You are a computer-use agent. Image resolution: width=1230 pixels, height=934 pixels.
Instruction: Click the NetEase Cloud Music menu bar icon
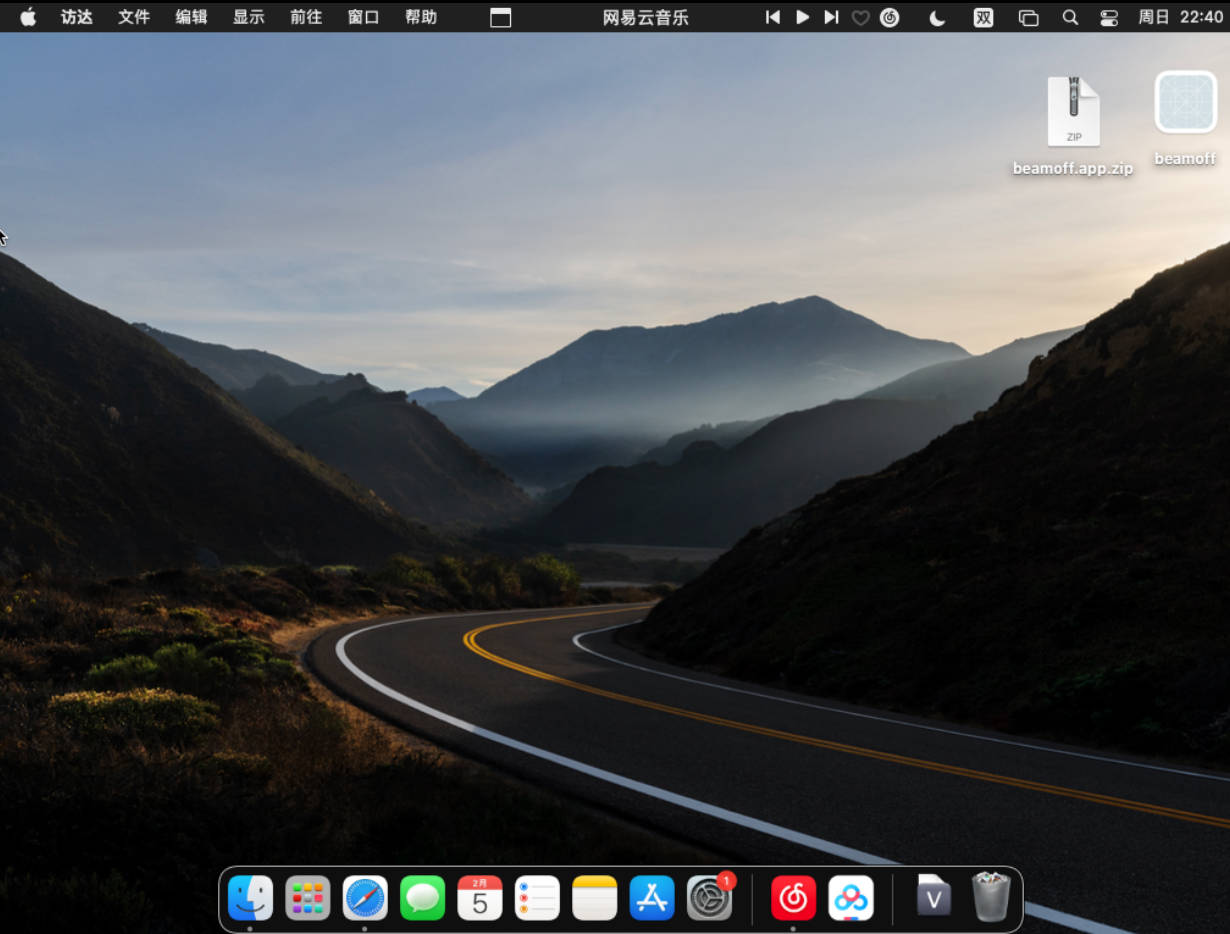[x=890, y=17]
